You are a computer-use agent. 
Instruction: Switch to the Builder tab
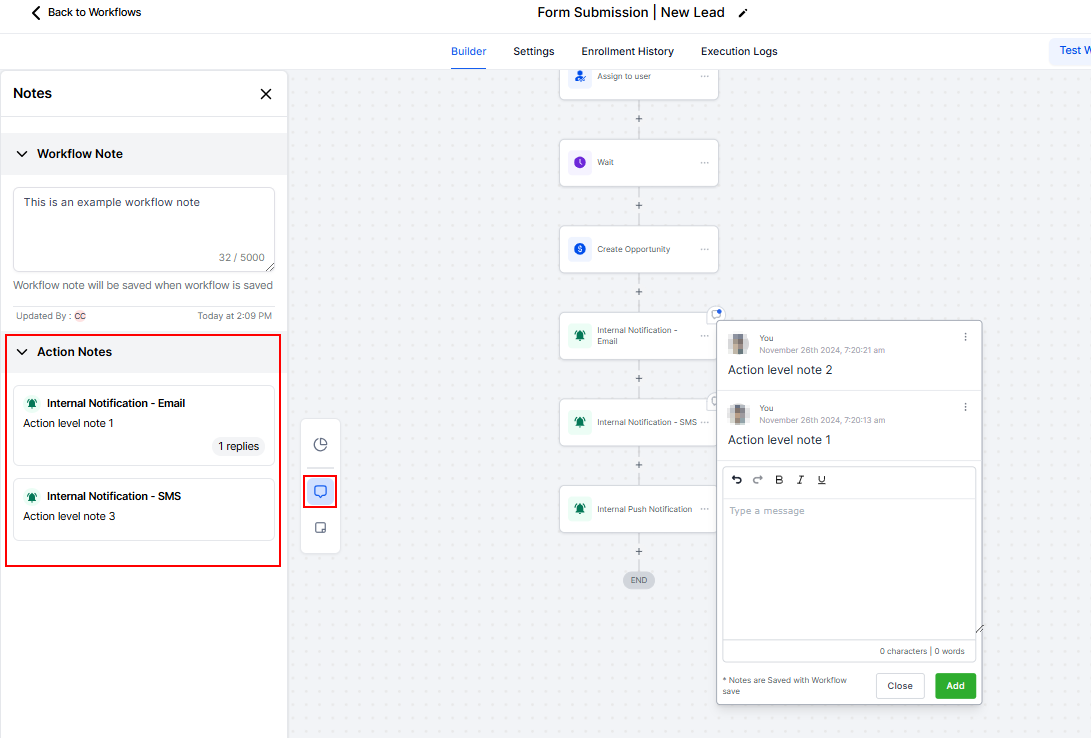pos(468,51)
